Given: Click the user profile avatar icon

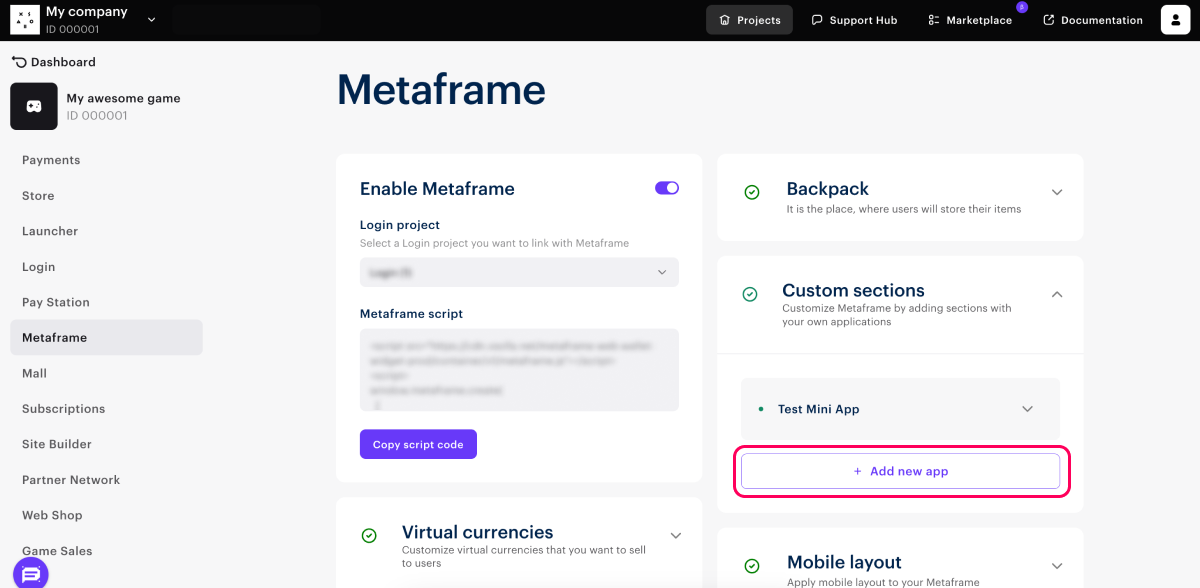Looking at the screenshot, I should 1175,20.
